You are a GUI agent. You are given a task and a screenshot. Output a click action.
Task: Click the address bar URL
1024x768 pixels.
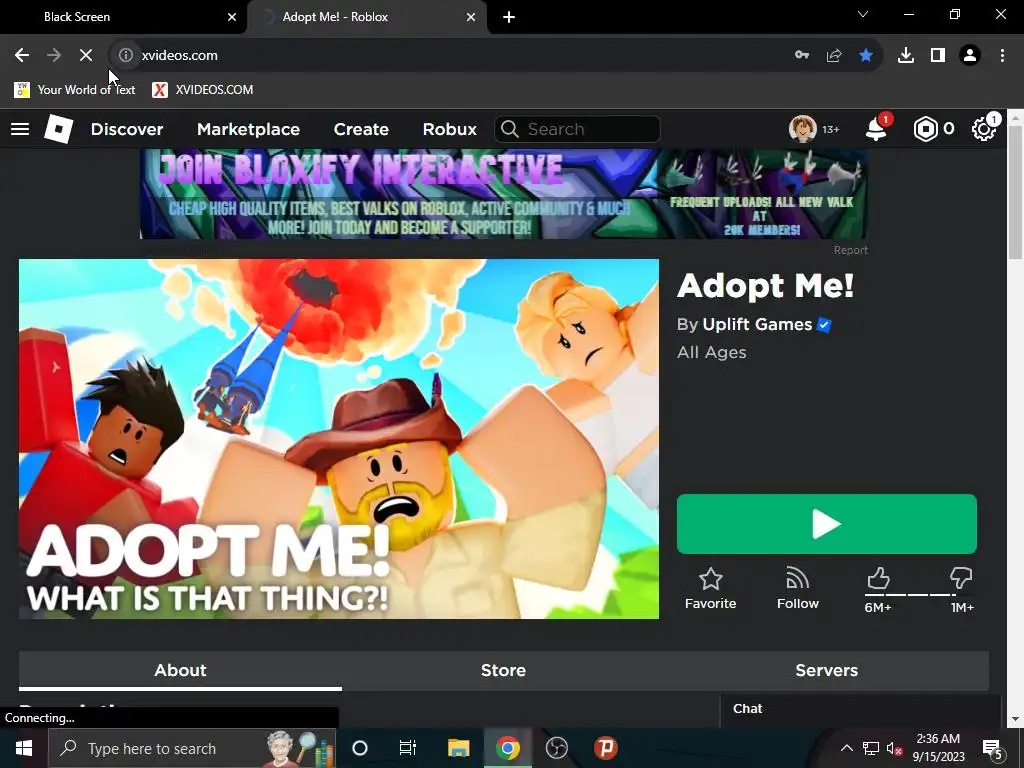point(180,56)
